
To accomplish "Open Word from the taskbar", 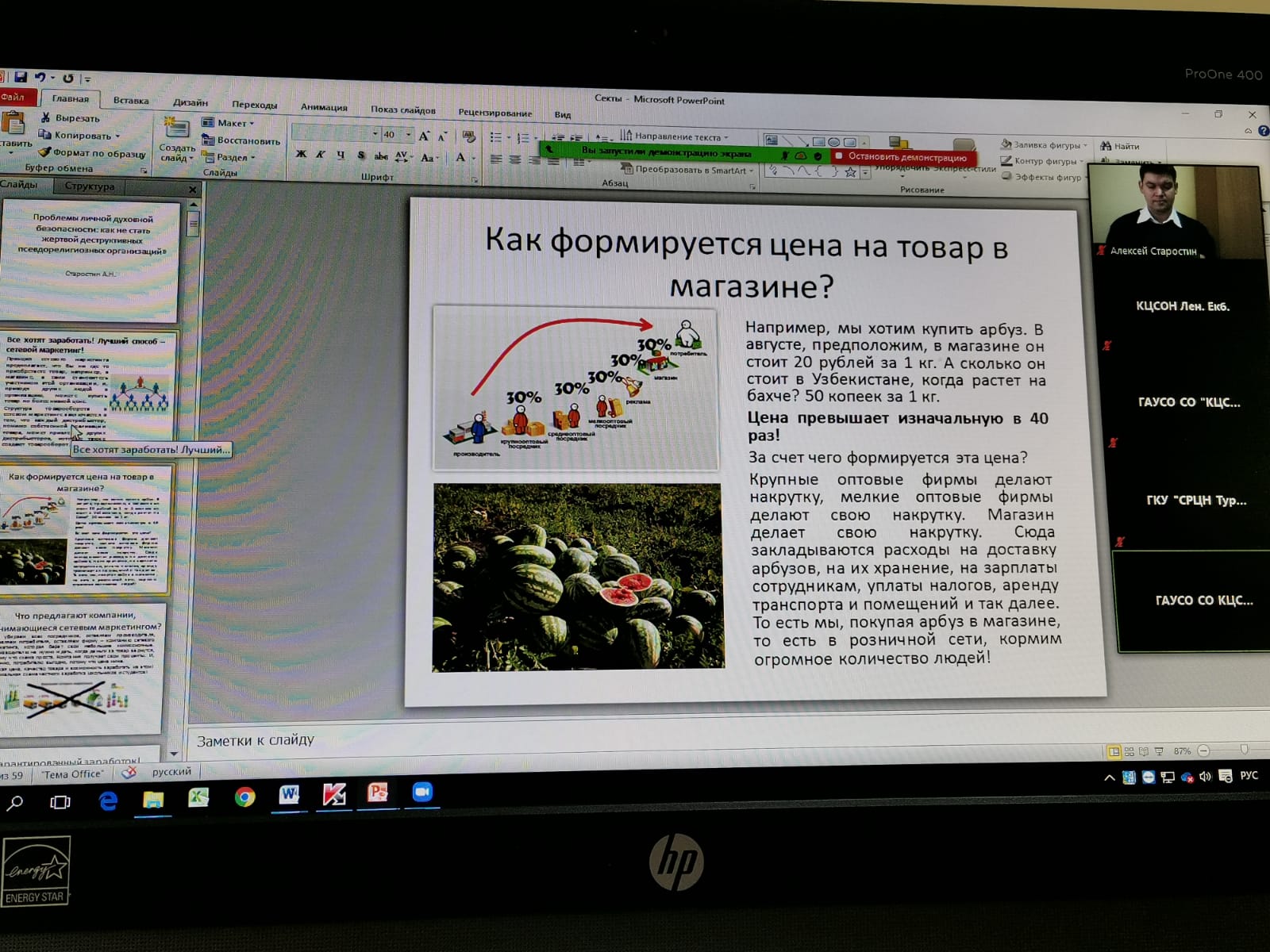I will [x=289, y=795].
